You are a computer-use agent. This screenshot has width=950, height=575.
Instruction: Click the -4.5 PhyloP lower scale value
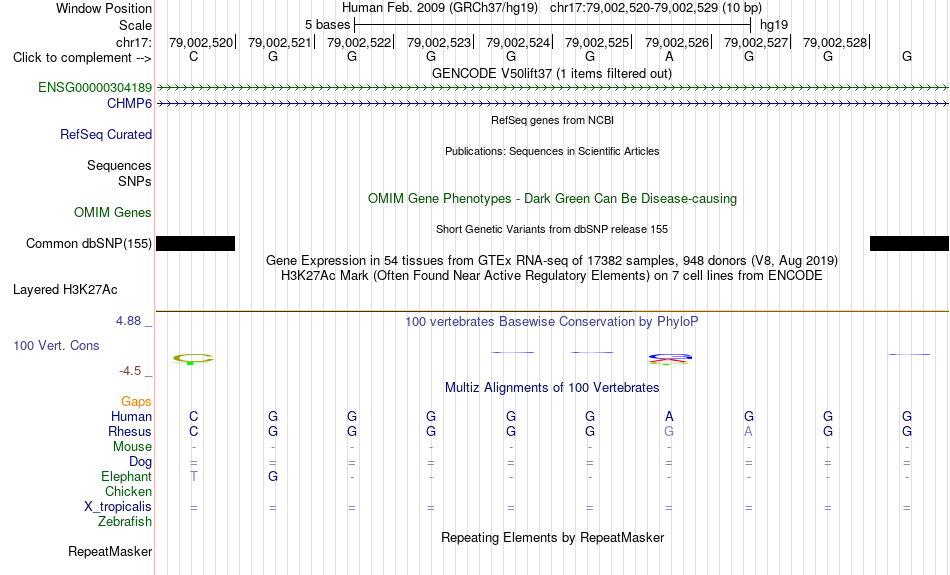point(130,371)
